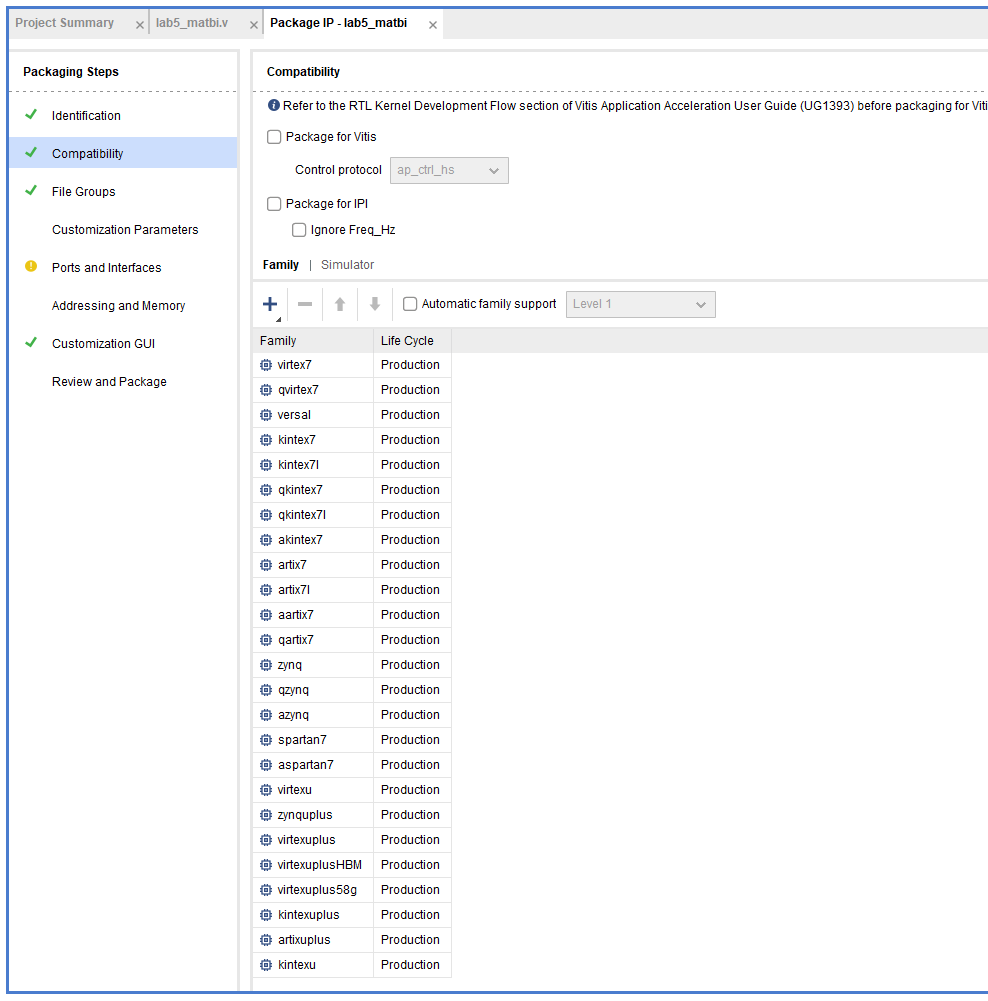This screenshot has height=1001, width=988.
Task: Switch to the lab5_matbi.v tab
Action: (x=191, y=23)
